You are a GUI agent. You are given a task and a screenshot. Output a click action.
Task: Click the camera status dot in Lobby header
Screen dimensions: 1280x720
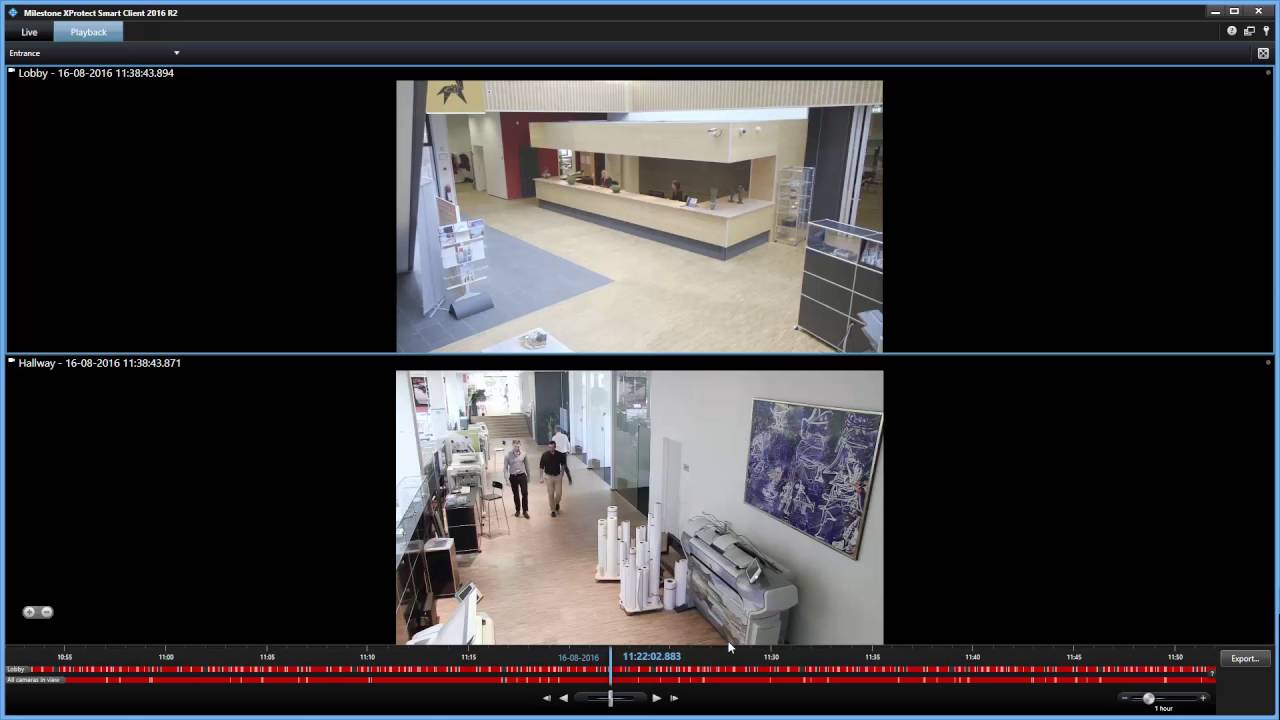click(x=1268, y=73)
